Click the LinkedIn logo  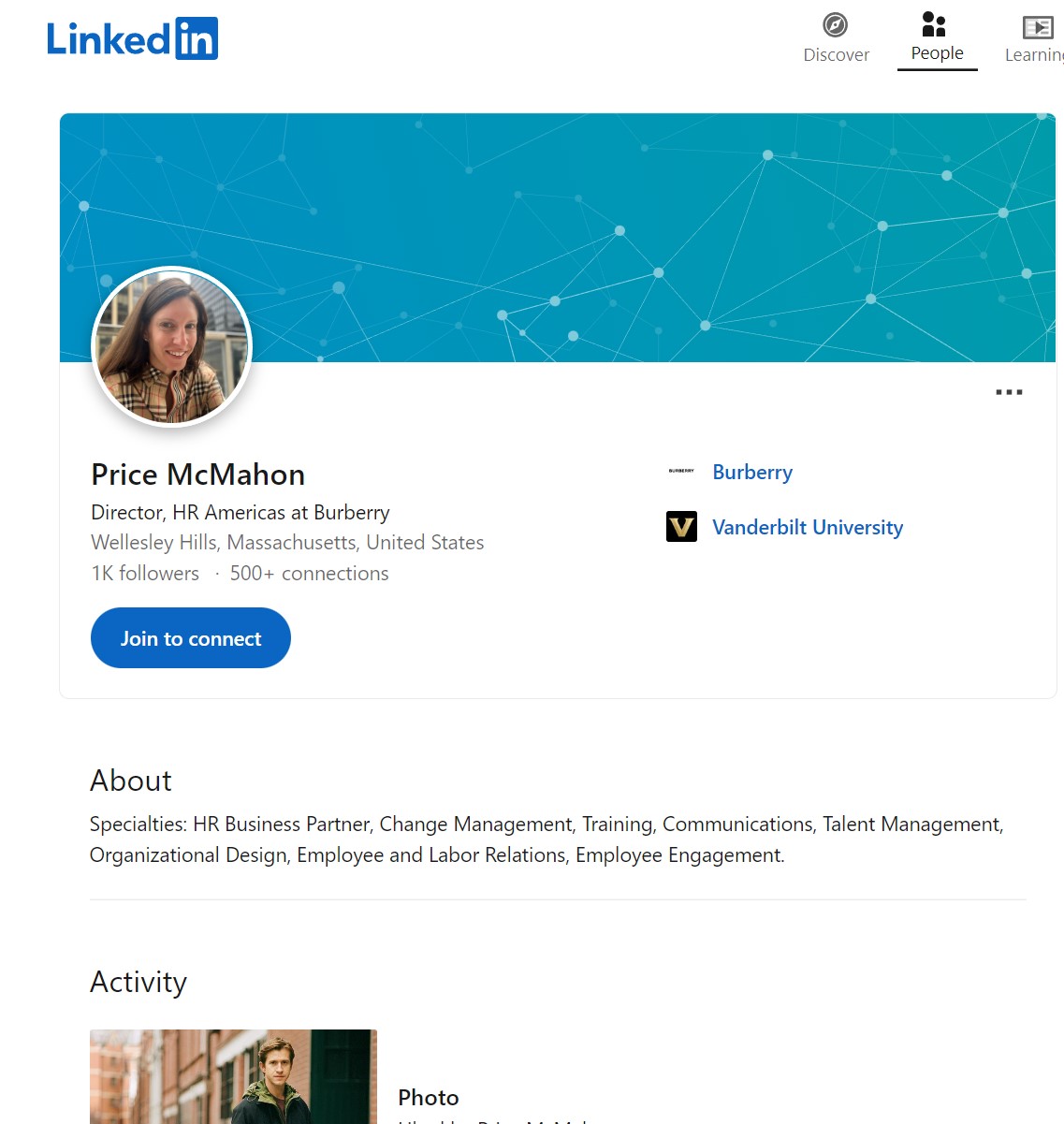[x=132, y=38]
